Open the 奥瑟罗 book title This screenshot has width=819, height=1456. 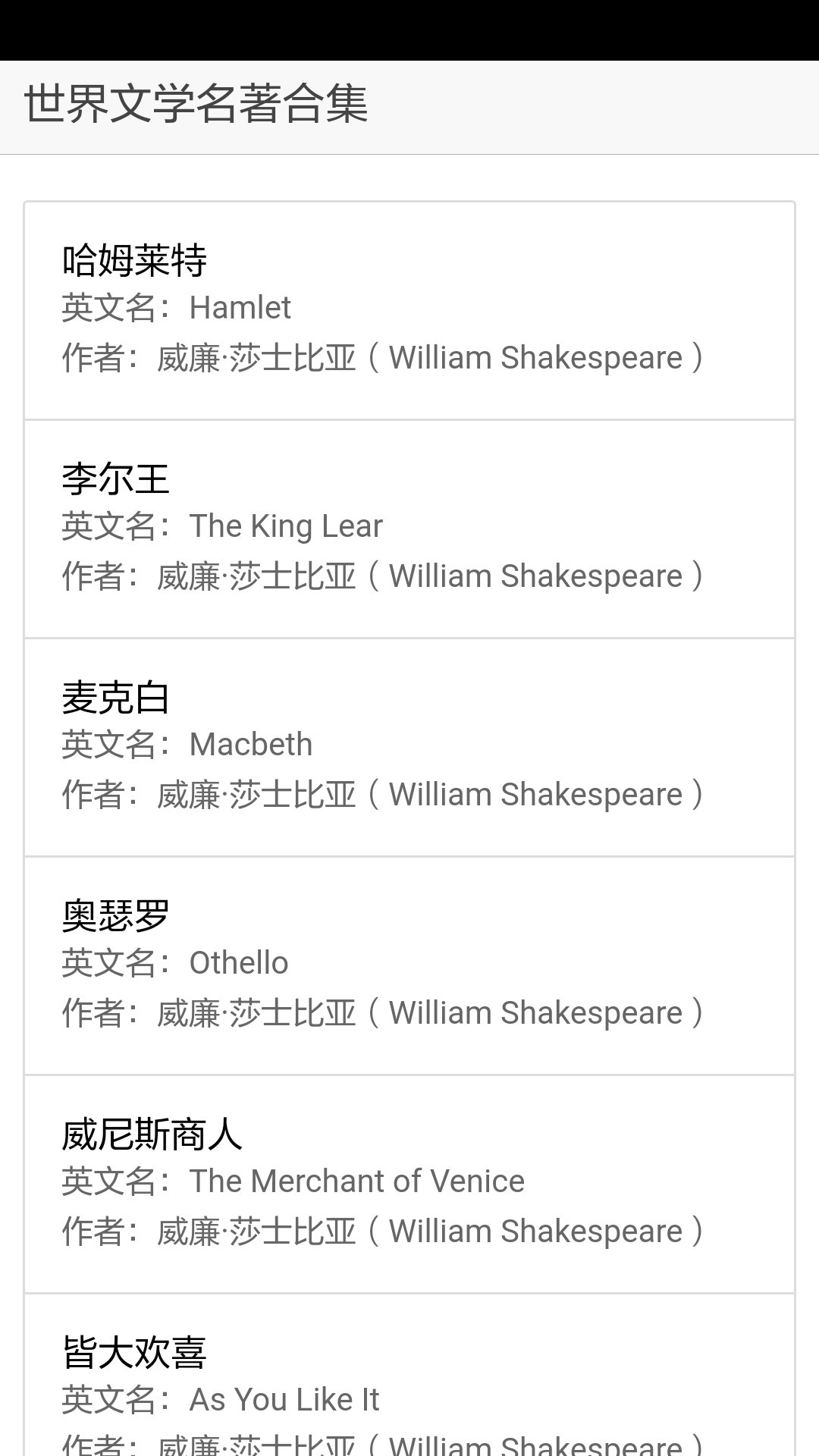115,915
